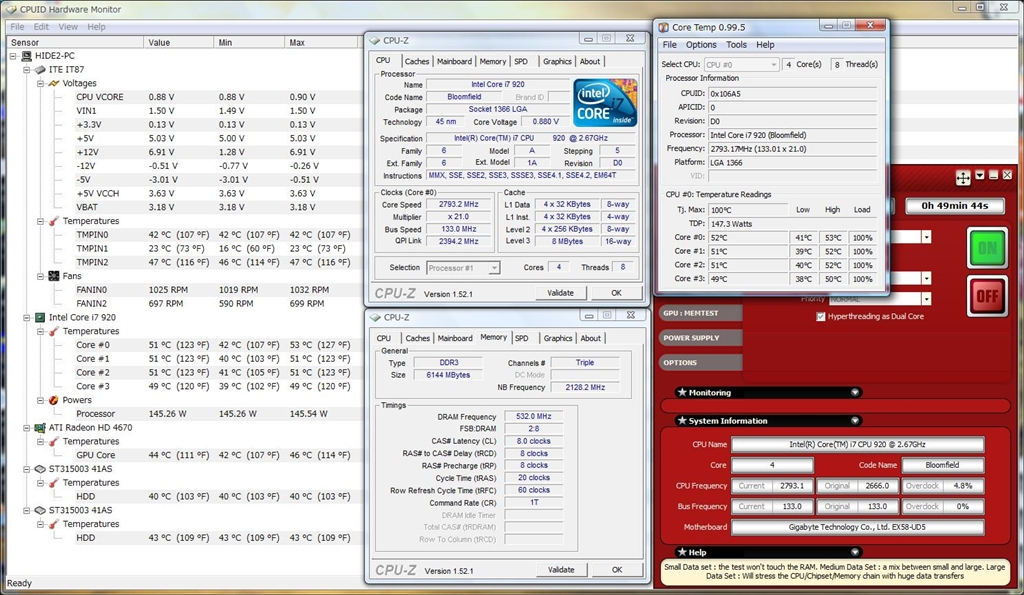Open the POWER SUPPLY test tab in OCCT

tap(691, 338)
